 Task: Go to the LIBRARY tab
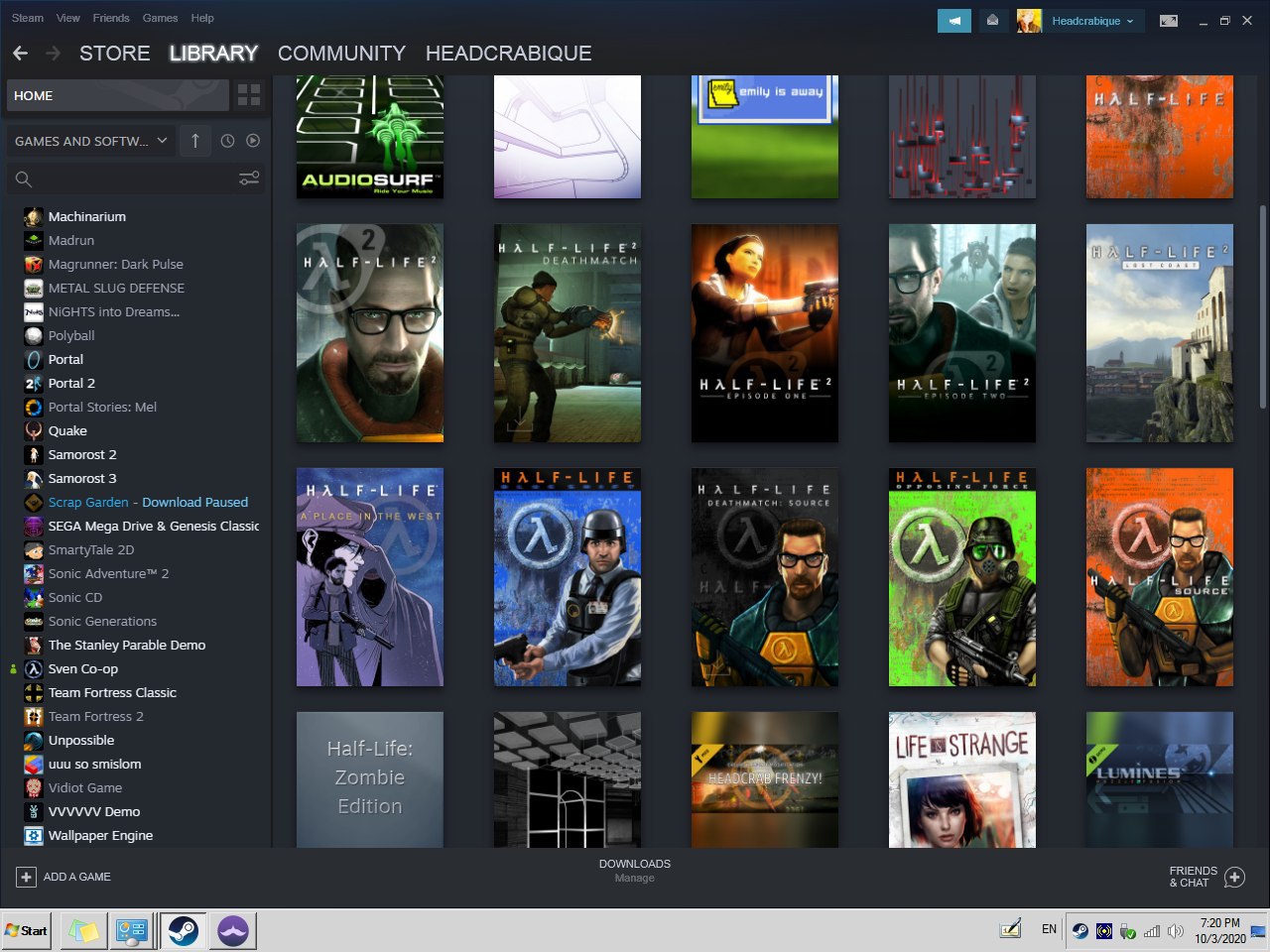(x=213, y=54)
